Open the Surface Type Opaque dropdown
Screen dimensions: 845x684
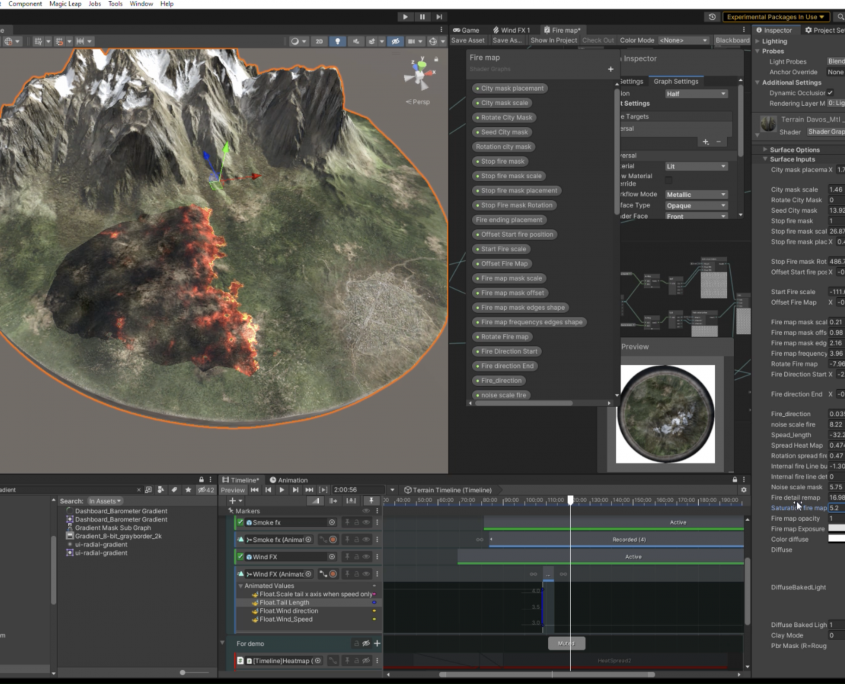[x=696, y=205]
